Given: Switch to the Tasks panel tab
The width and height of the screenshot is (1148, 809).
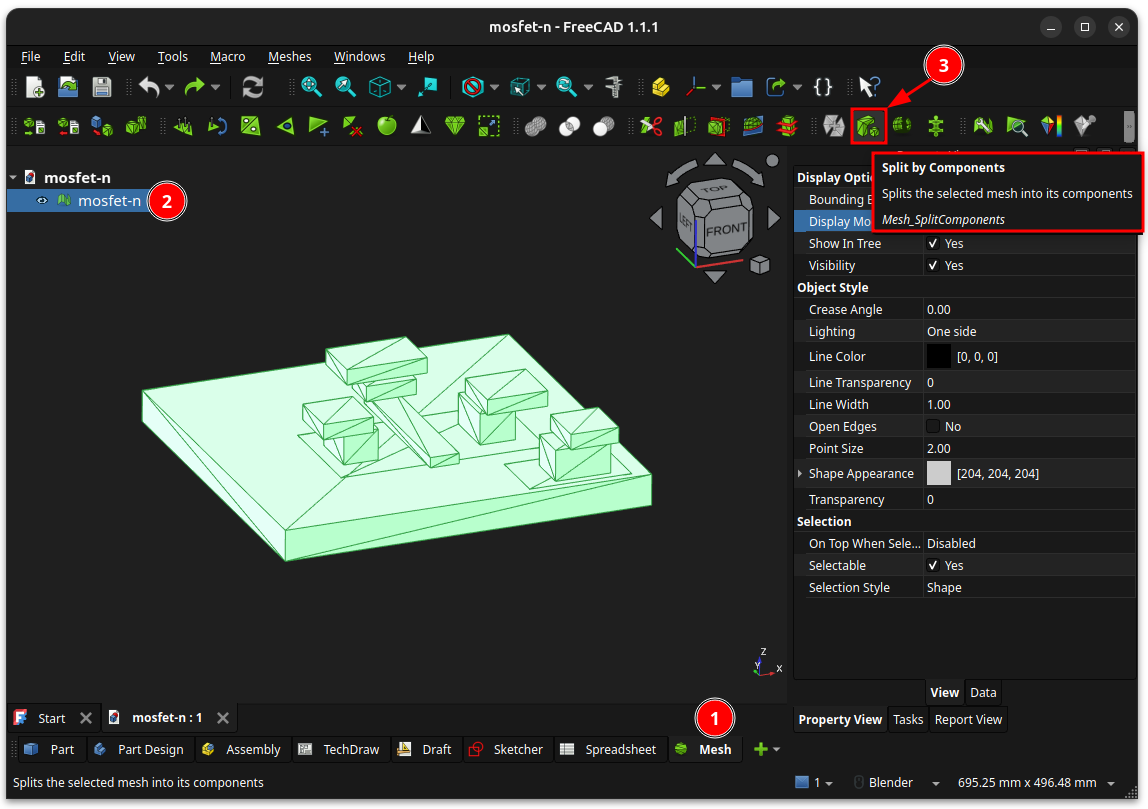Looking at the screenshot, I should tap(908, 720).
